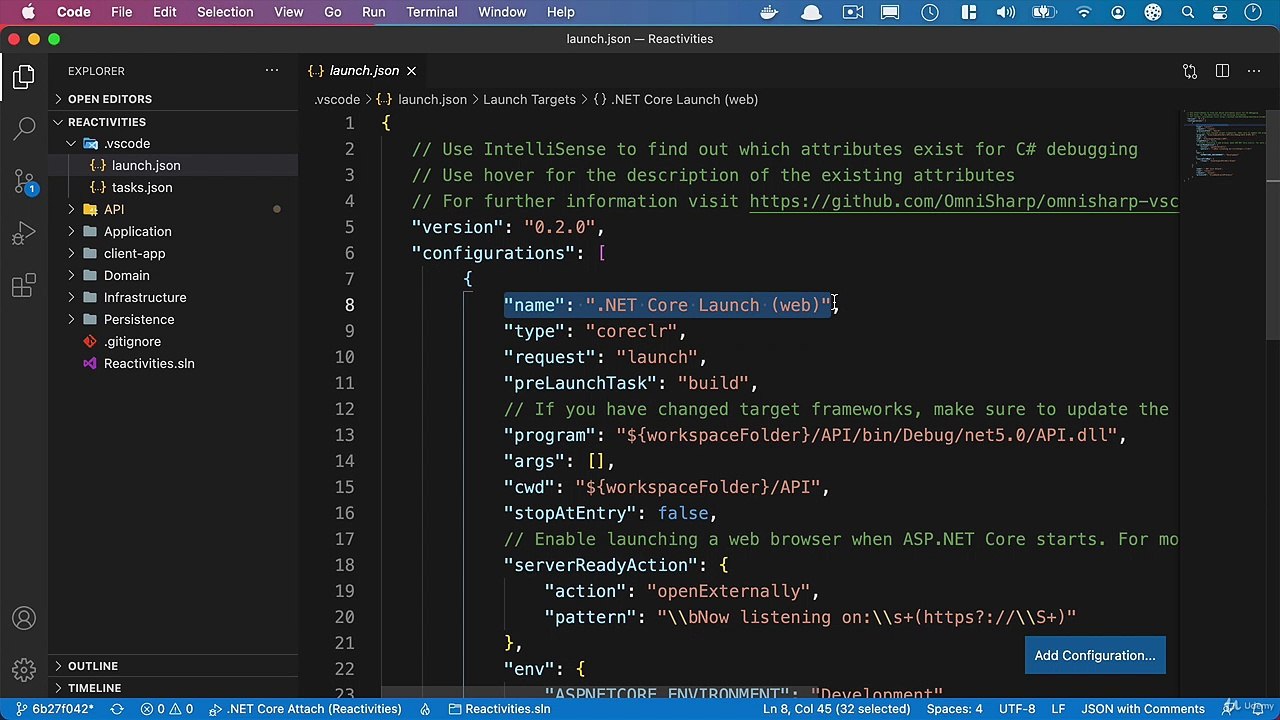Click the flame icon in status bar
Image resolution: width=1280 pixels, height=720 pixels.
point(425,709)
